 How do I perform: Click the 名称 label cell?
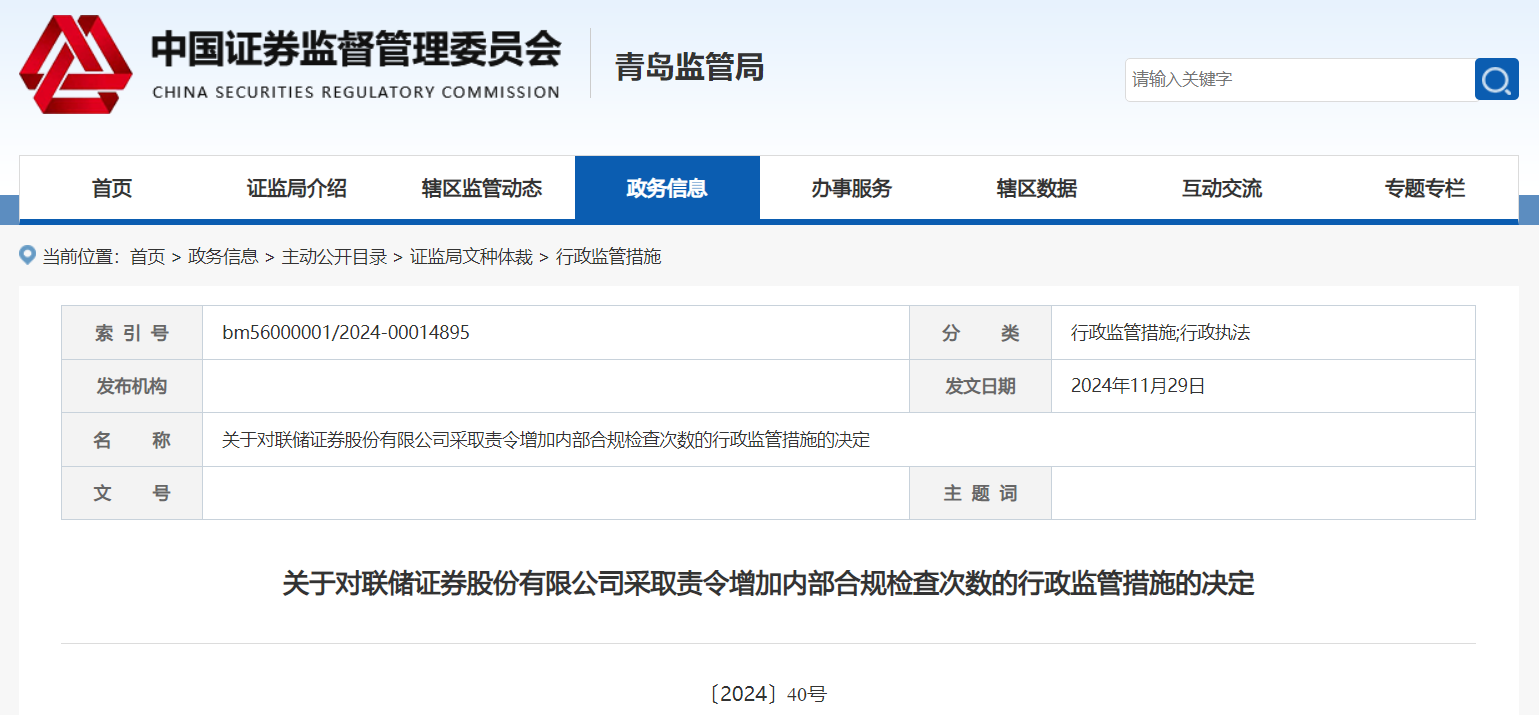point(132,440)
